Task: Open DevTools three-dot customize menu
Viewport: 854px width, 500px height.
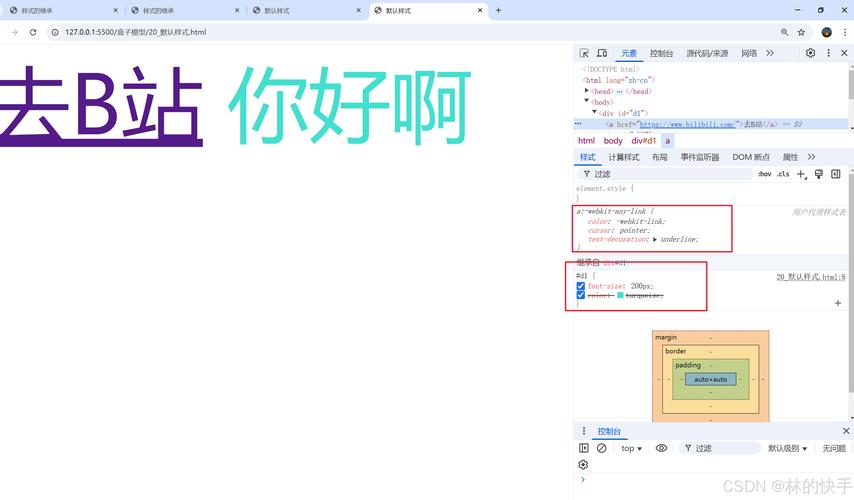Action: [x=828, y=53]
